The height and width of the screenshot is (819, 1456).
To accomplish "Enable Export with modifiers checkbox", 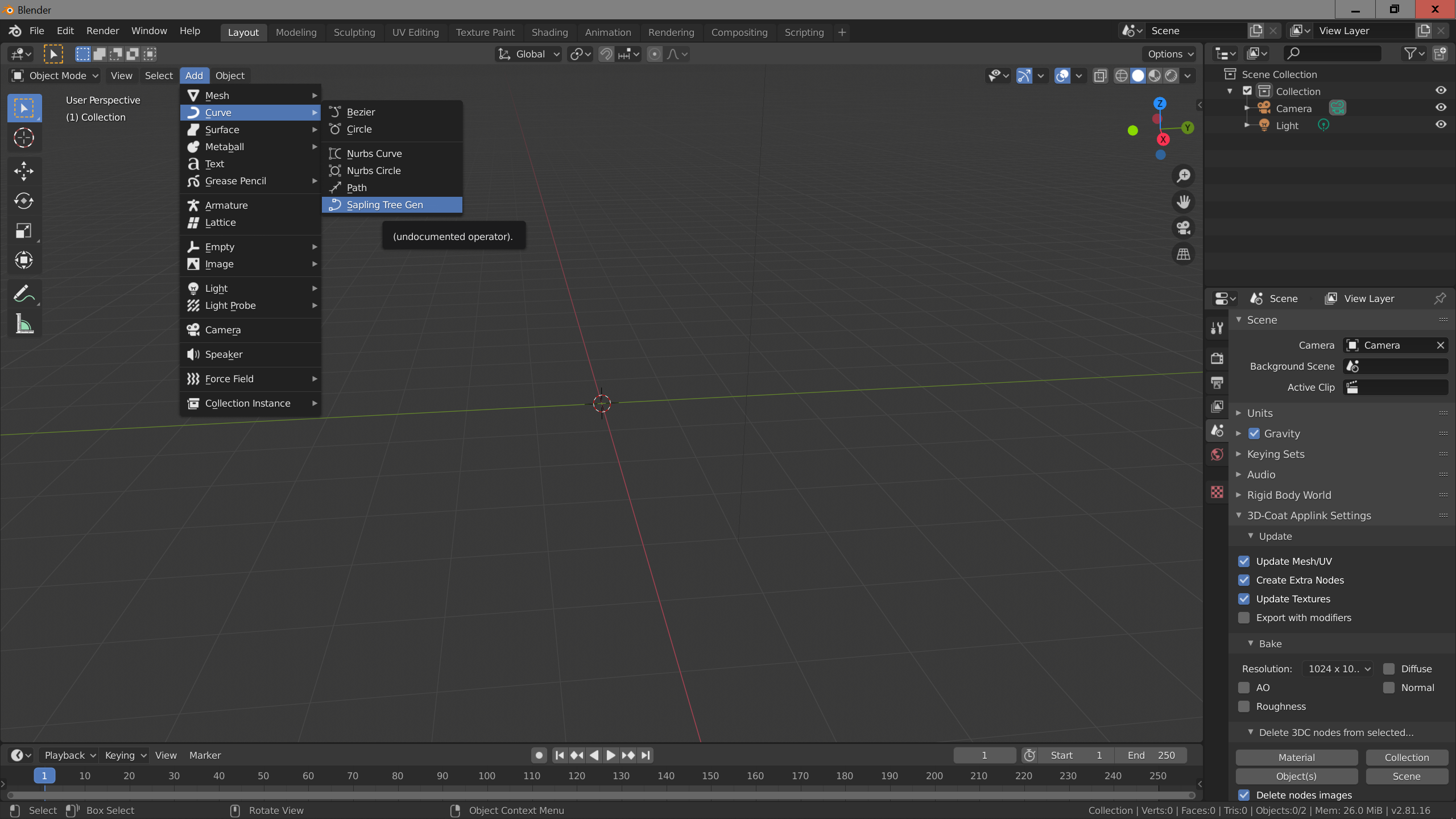I will click(x=1244, y=618).
